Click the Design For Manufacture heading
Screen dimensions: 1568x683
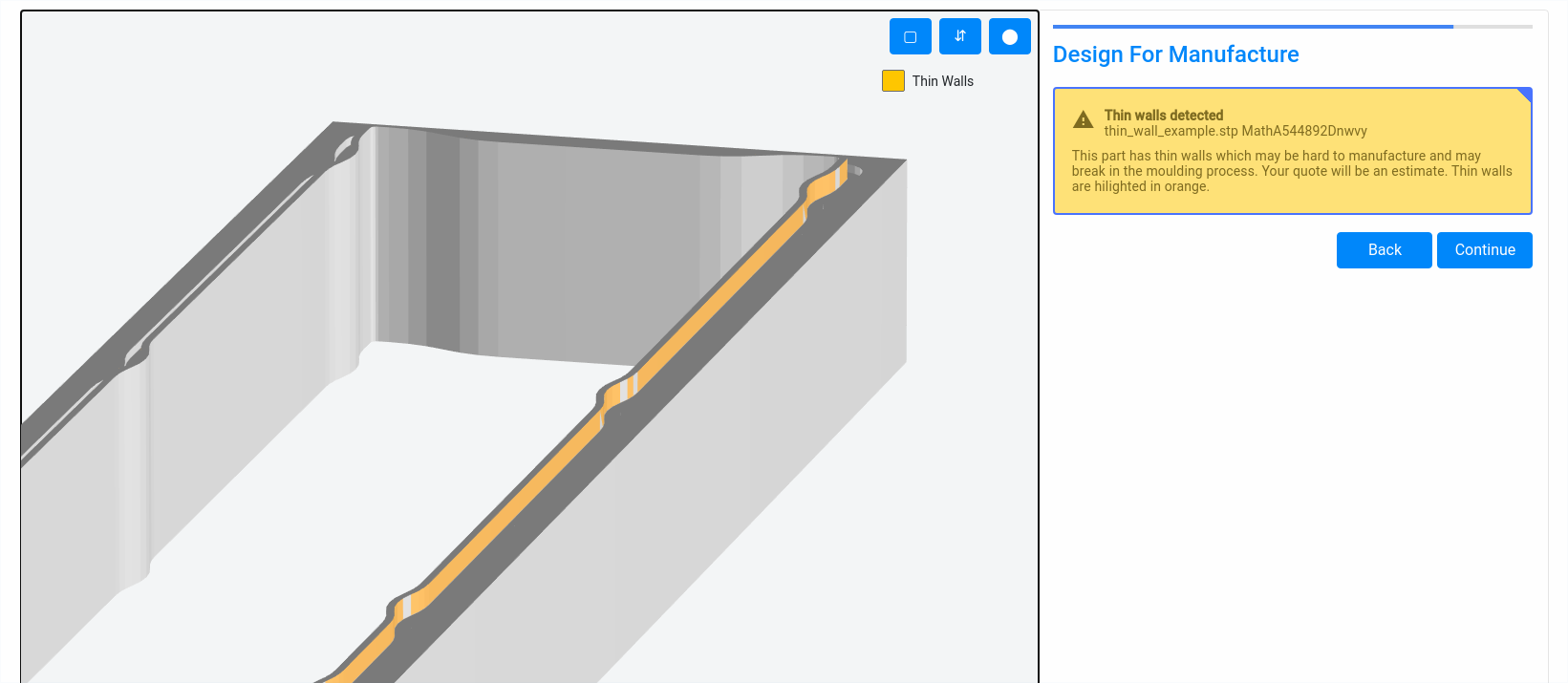point(1176,54)
